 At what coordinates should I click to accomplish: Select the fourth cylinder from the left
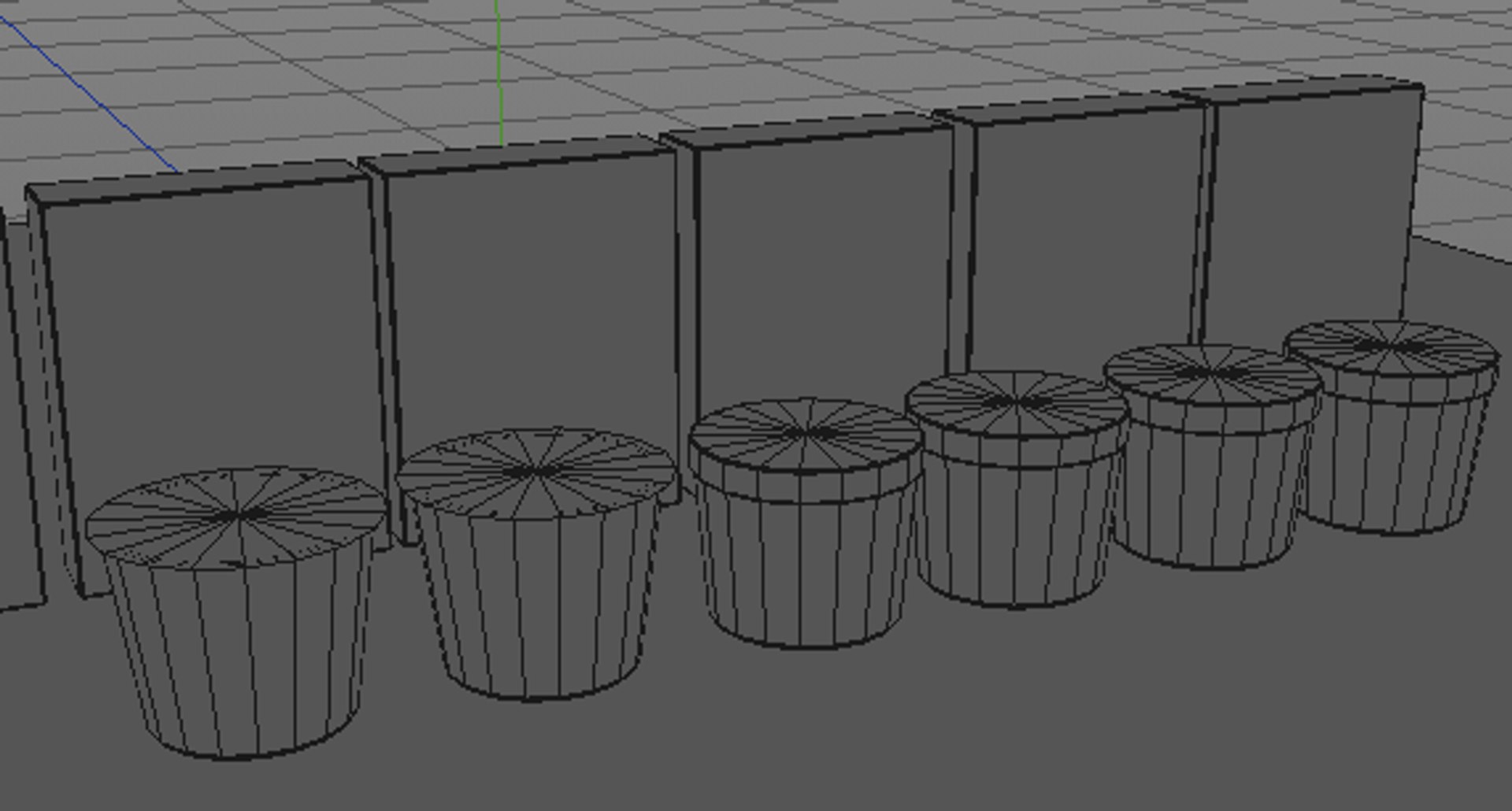pos(1017,490)
